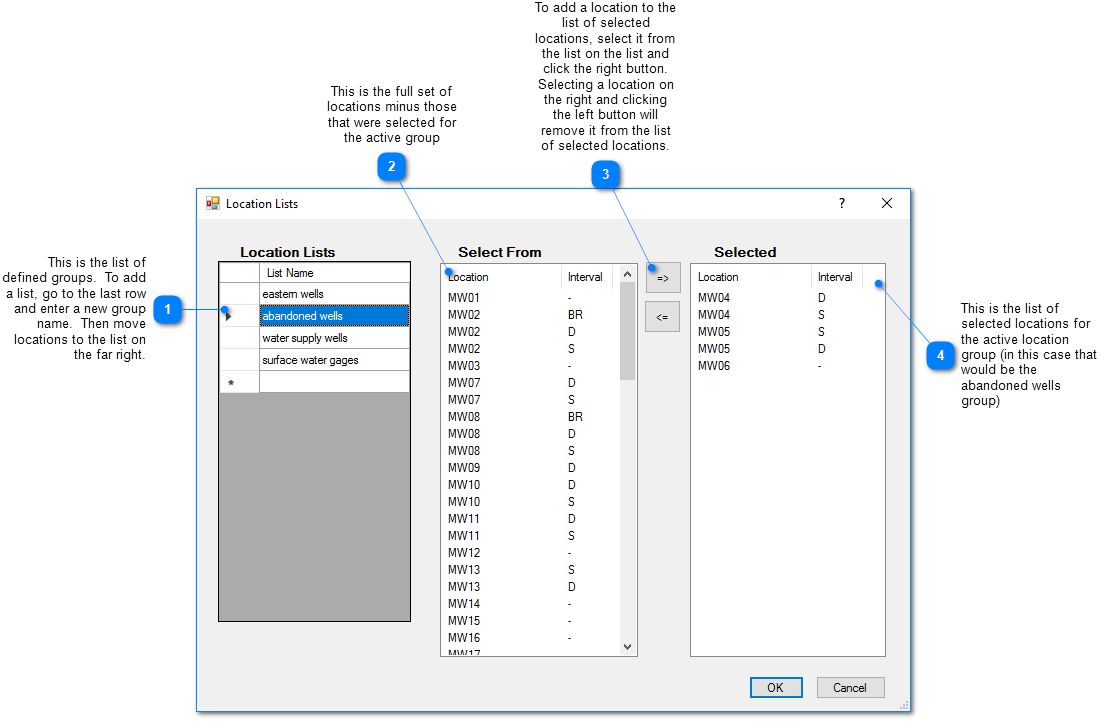The width and height of the screenshot is (1103, 722).
Task: Click the Location Lists window icon
Action: click(x=213, y=203)
